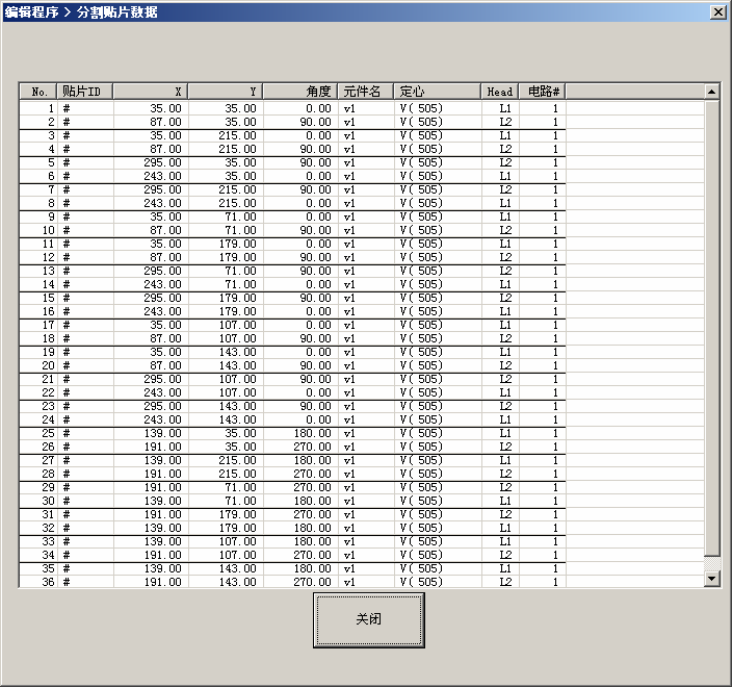The image size is (732, 687).
Task: Click the 关闭 button
Action: (368, 620)
